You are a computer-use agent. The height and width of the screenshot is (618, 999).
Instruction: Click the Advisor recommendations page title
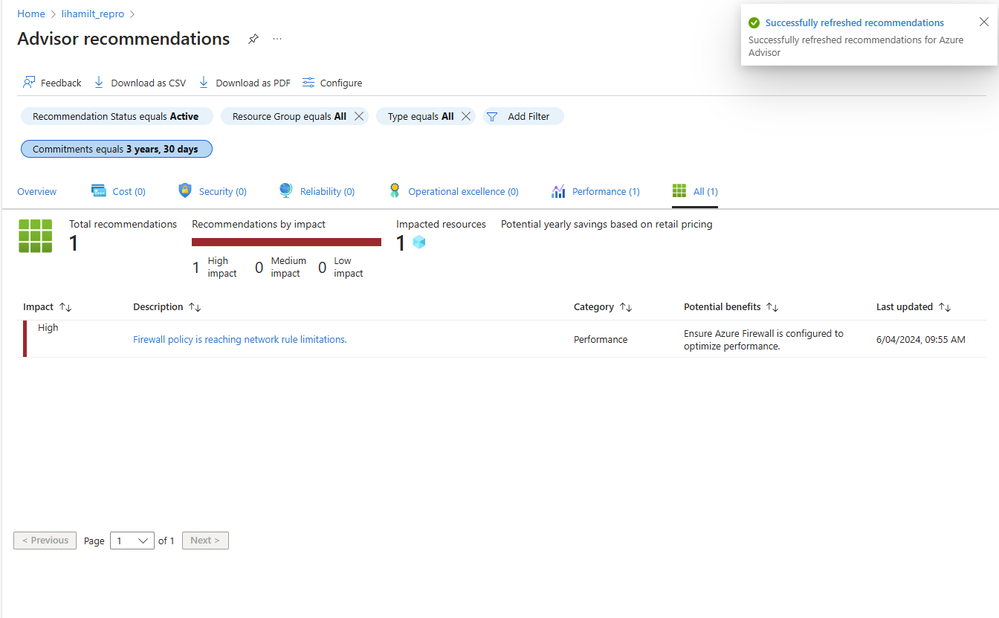point(124,39)
